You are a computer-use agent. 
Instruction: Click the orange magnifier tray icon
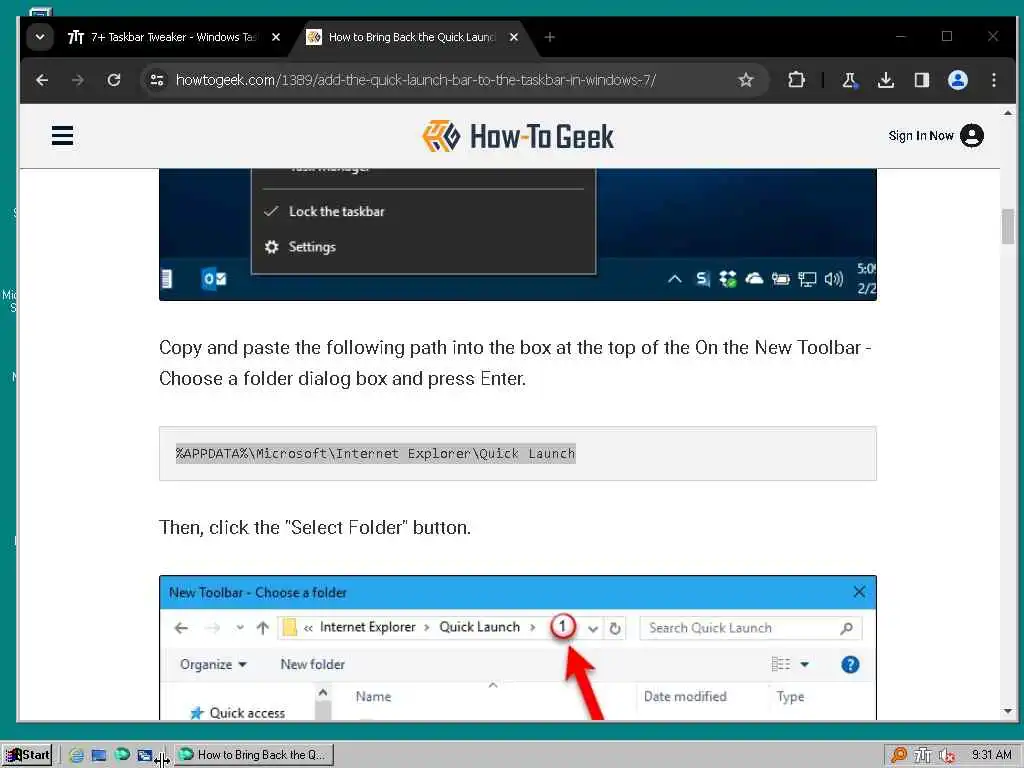[899, 755]
